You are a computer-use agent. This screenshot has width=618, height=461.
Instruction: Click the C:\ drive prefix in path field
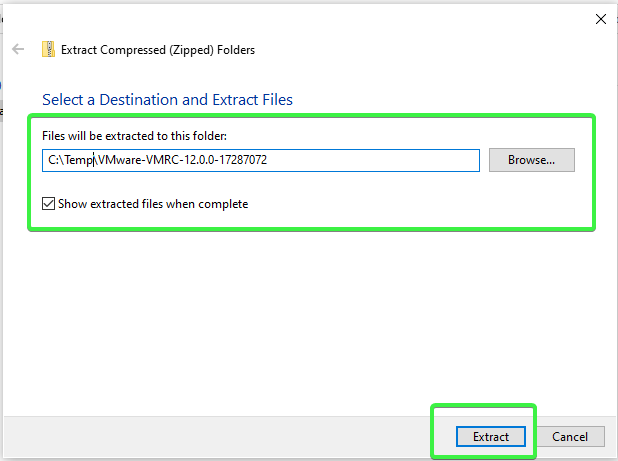(x=56, y=160)
